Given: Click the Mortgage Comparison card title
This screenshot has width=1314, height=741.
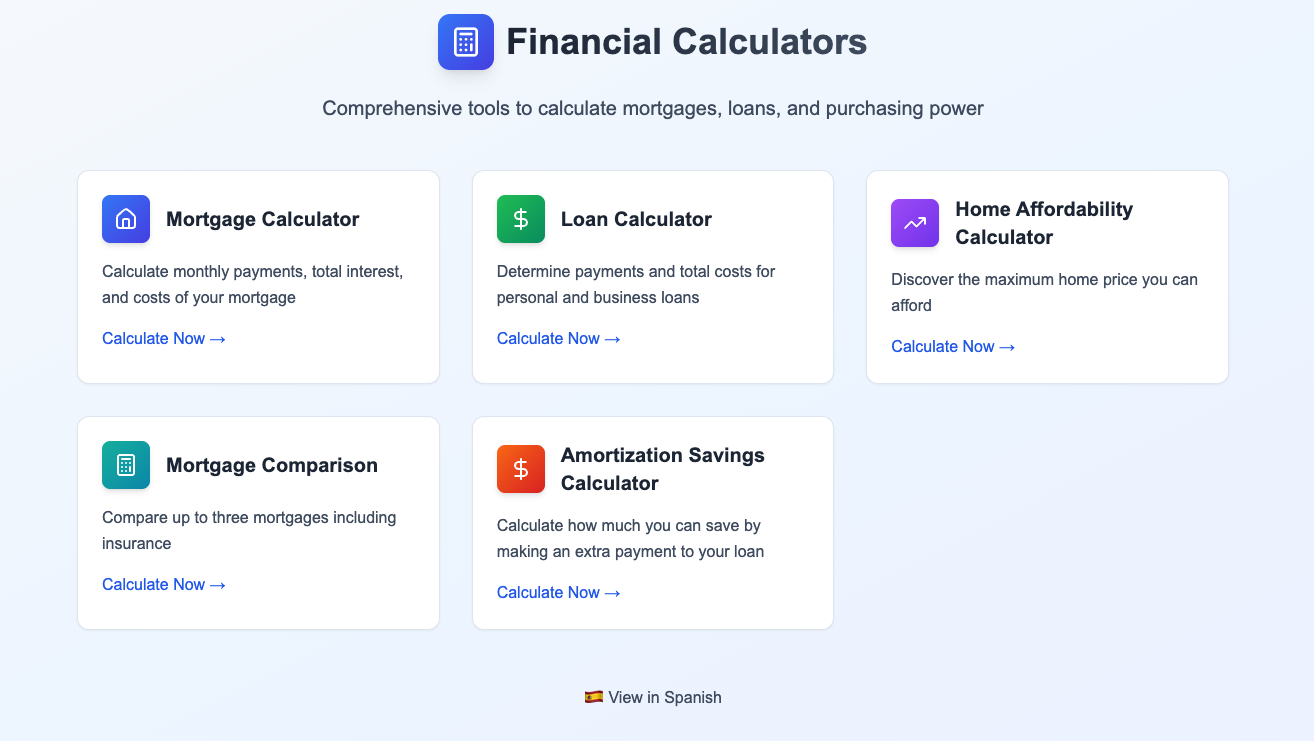Looking at the screenshot, I should (x=272, y=465).
